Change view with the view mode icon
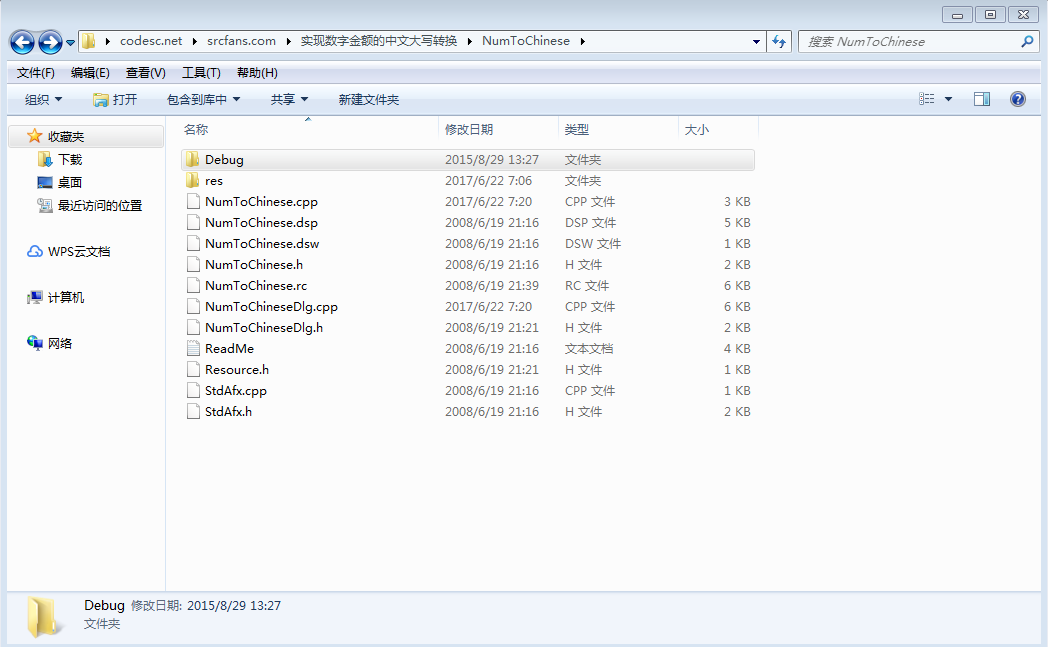 (926, 99)
